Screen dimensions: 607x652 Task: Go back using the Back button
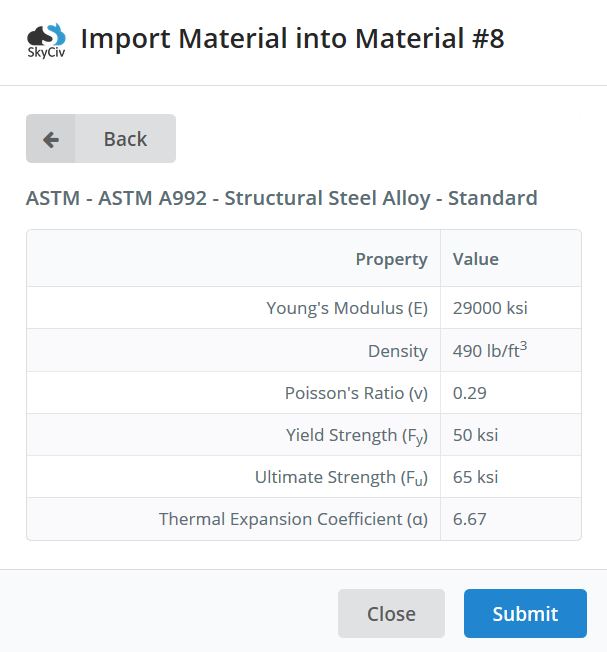101,138
